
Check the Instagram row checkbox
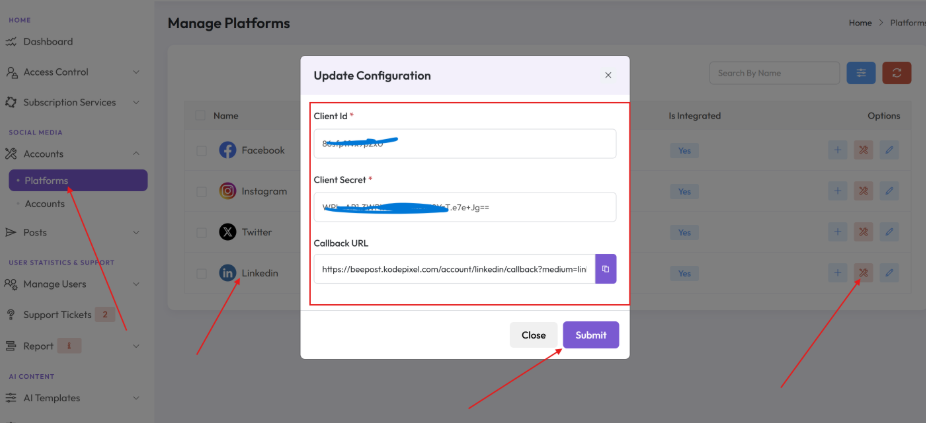tap(201, 191)
